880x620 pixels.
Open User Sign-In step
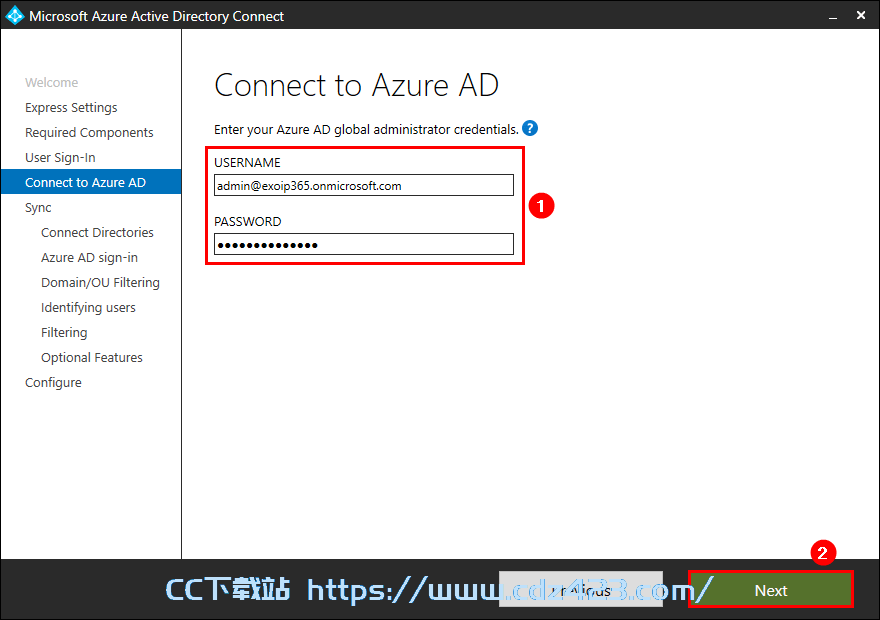60,158
